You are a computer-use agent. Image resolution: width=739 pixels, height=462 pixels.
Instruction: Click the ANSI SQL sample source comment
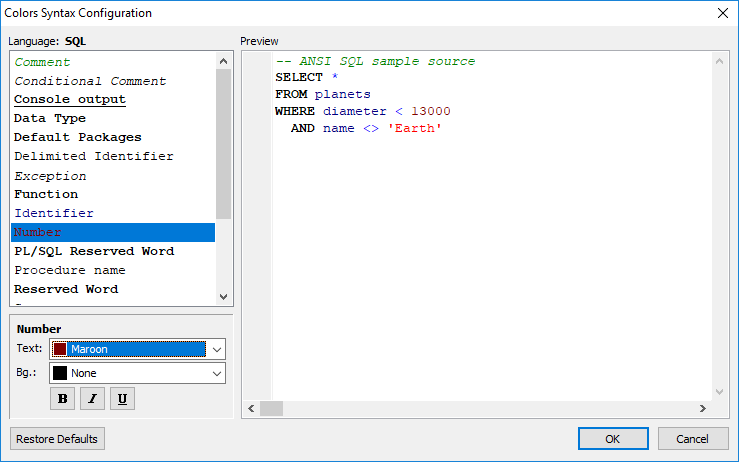click(x=375, y=61)
